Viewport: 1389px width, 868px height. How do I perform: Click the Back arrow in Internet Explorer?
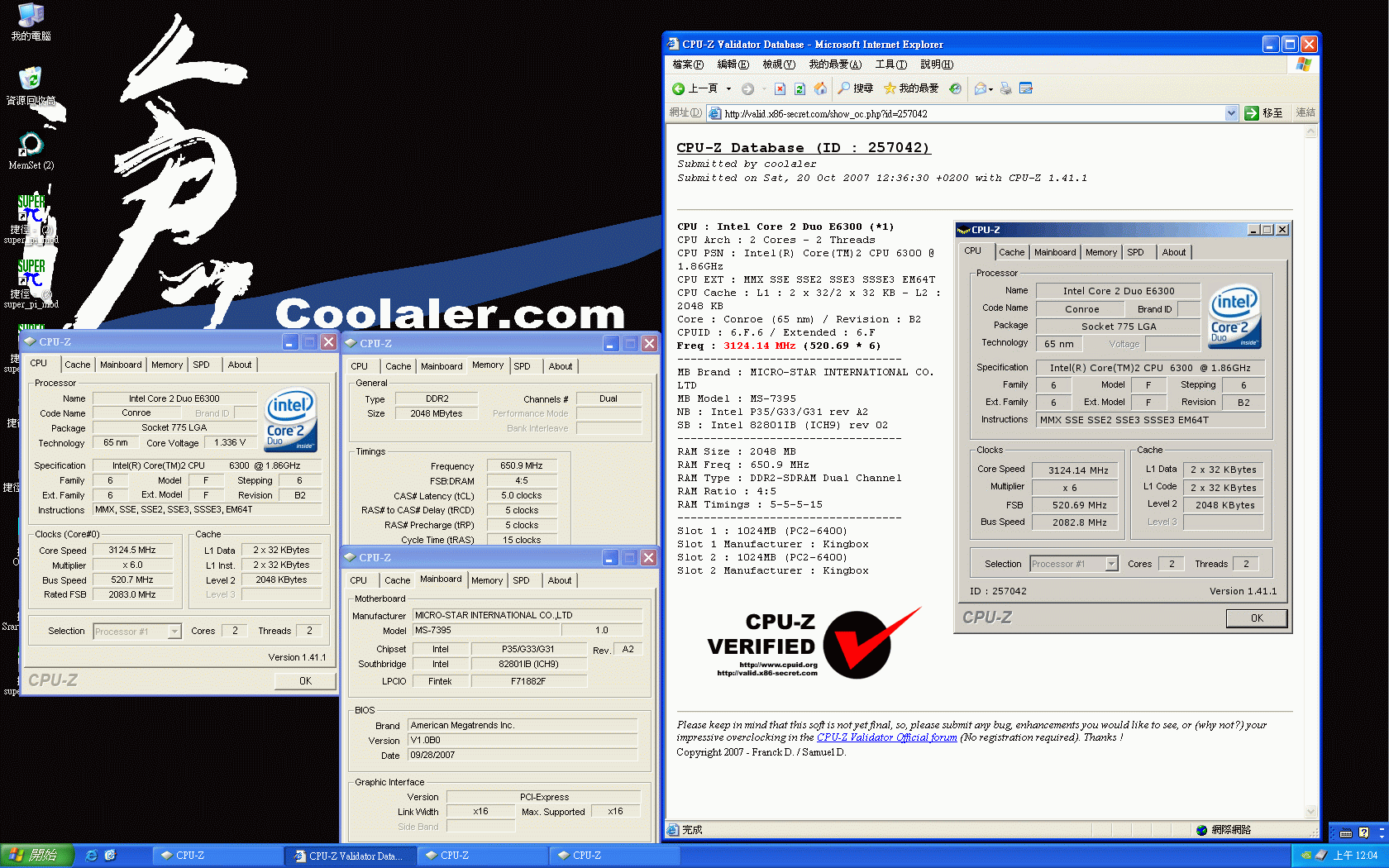[679, 88]
